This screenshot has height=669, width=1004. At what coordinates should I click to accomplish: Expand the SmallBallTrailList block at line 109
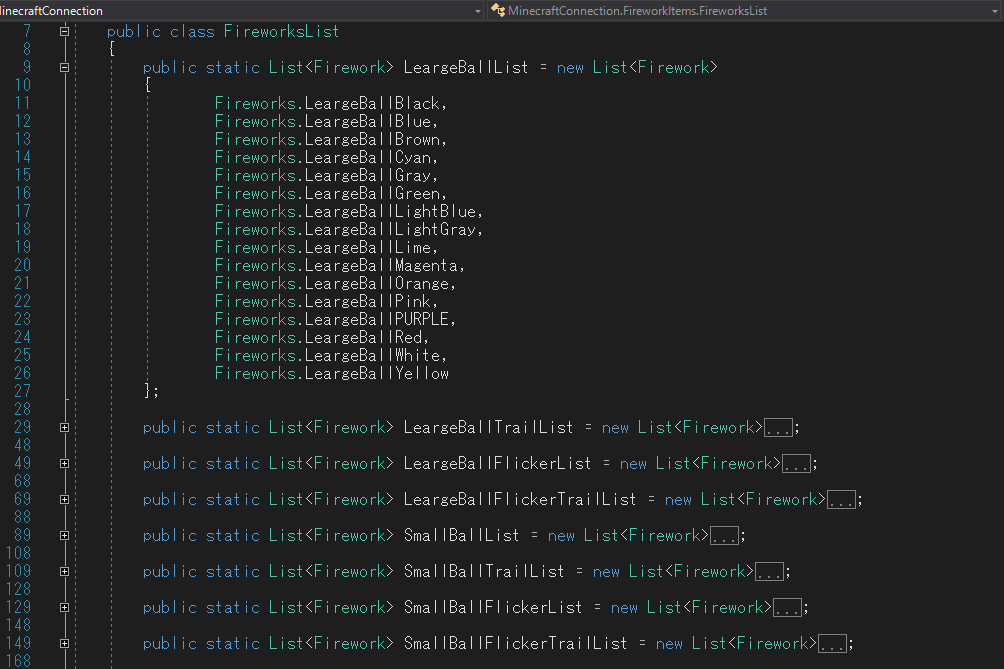64,572
